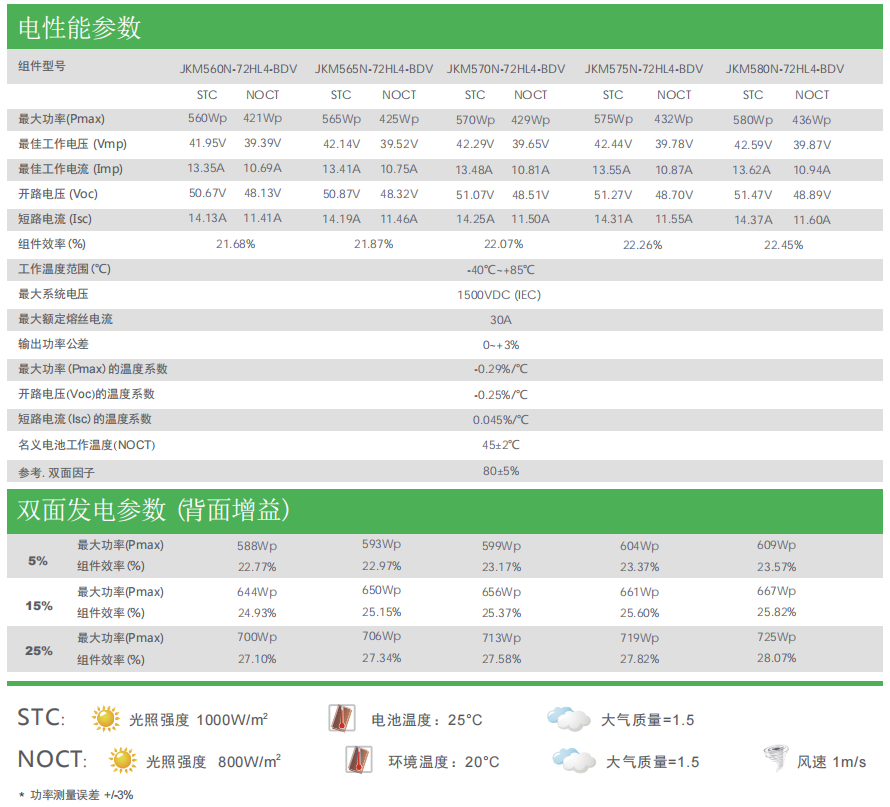Click the 656Wp bifacial power value
Screen dimensions: 890x807
click(501, 592)
